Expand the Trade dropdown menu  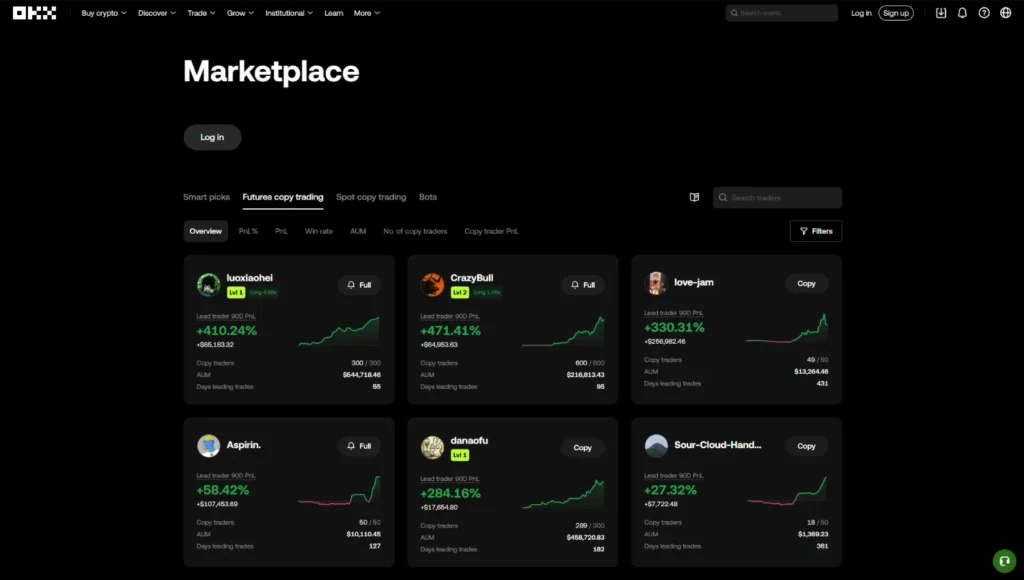click(201, 13)
